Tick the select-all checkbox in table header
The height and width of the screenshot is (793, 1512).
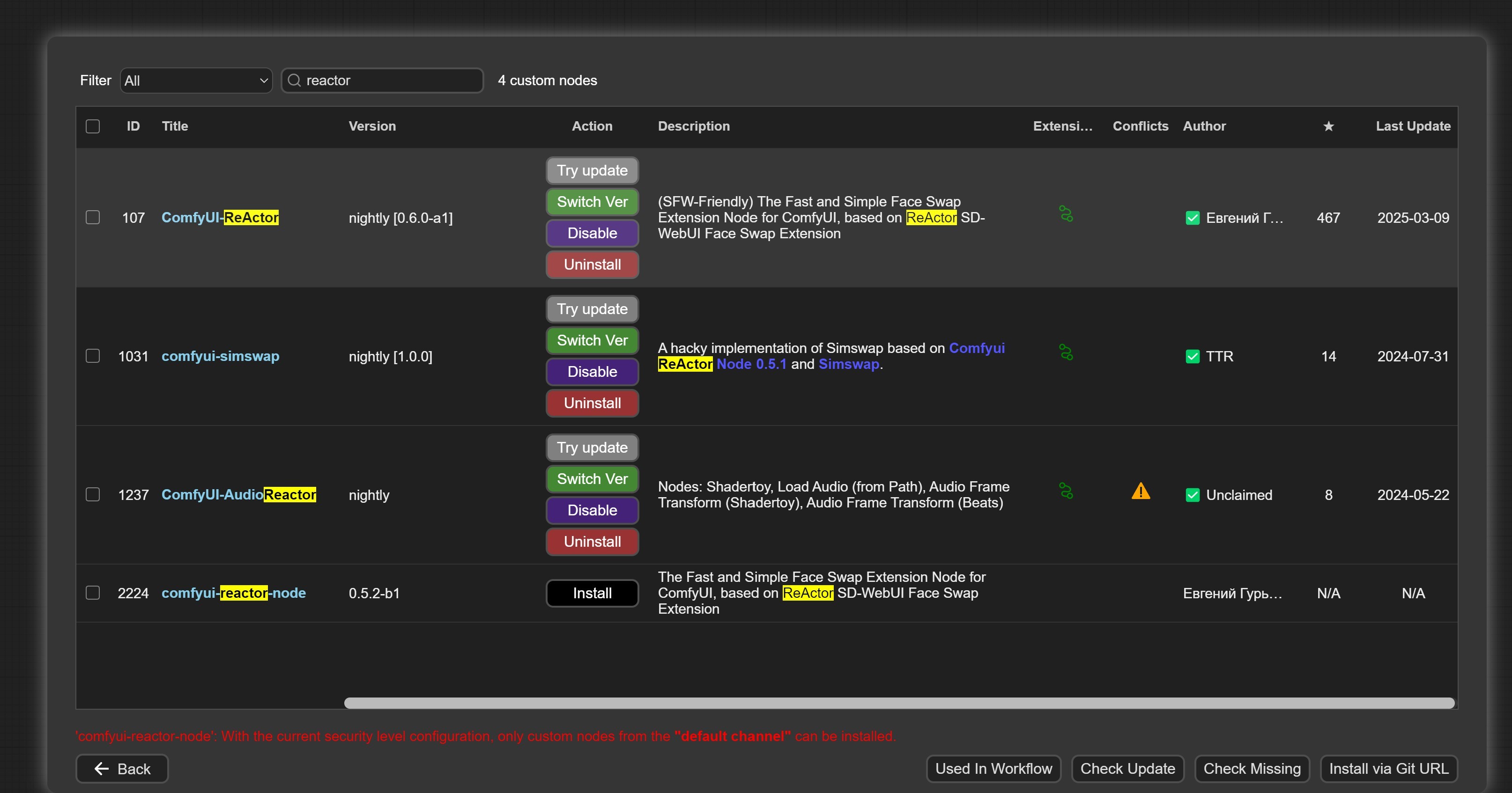[93, 126]
